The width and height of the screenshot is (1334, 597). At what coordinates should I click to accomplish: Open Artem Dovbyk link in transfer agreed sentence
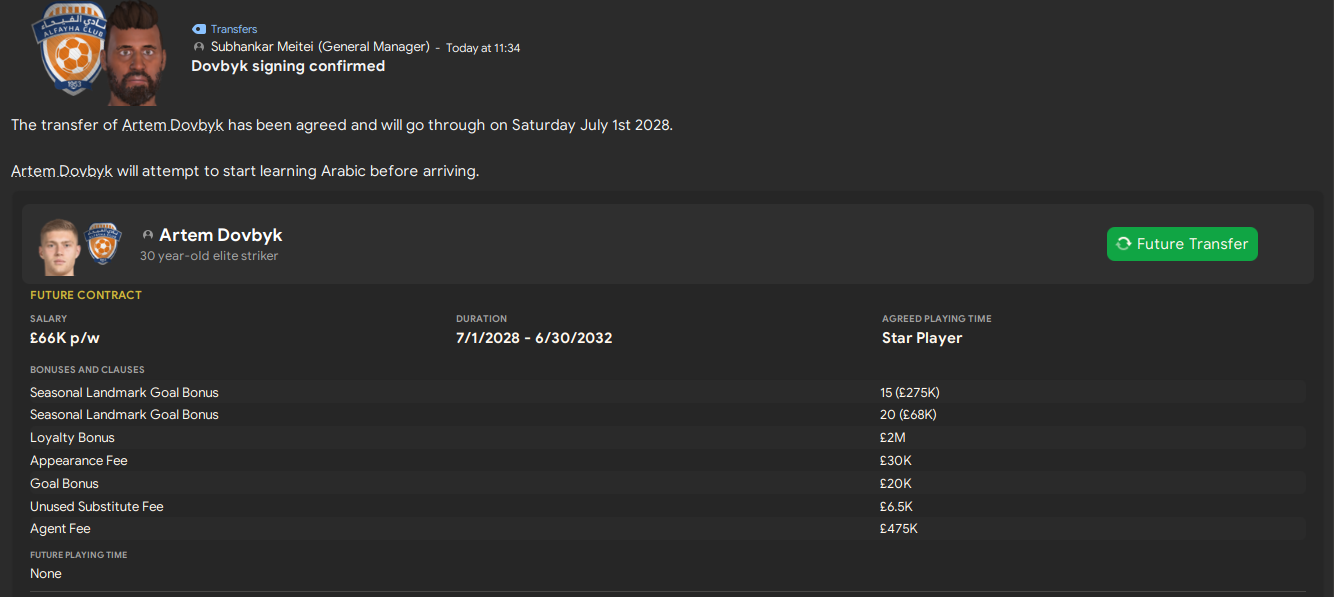[173, 125]
